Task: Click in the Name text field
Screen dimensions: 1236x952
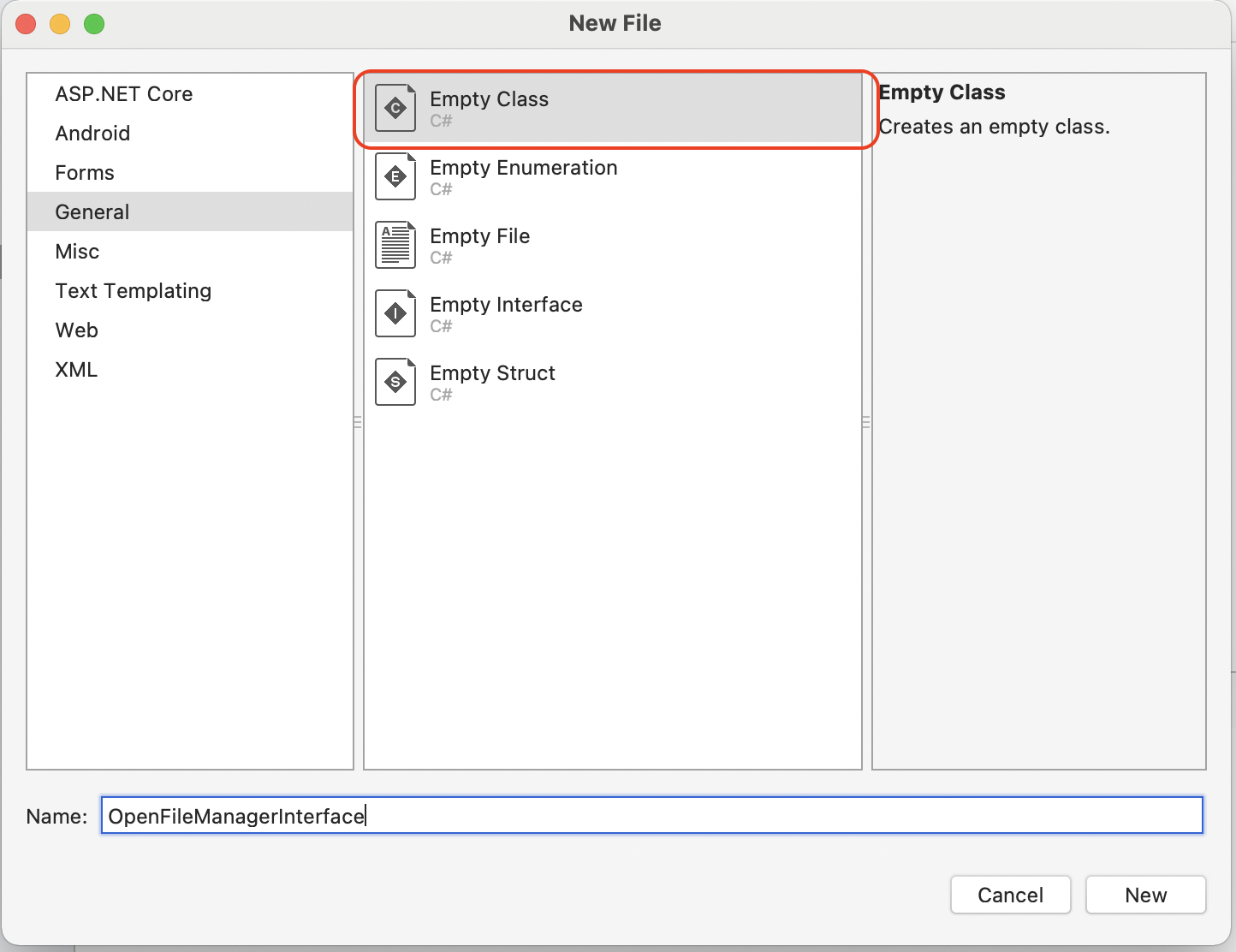Action: point(651,816)
